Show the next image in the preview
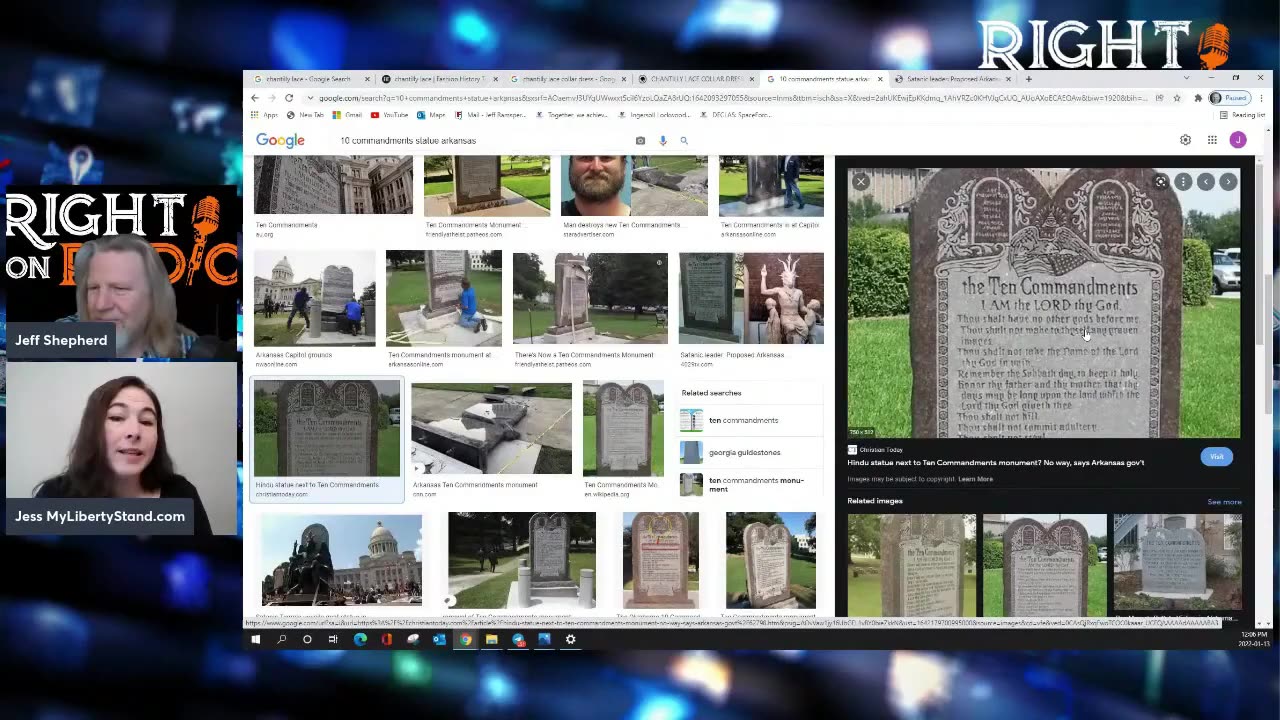 coord(1228,182)
